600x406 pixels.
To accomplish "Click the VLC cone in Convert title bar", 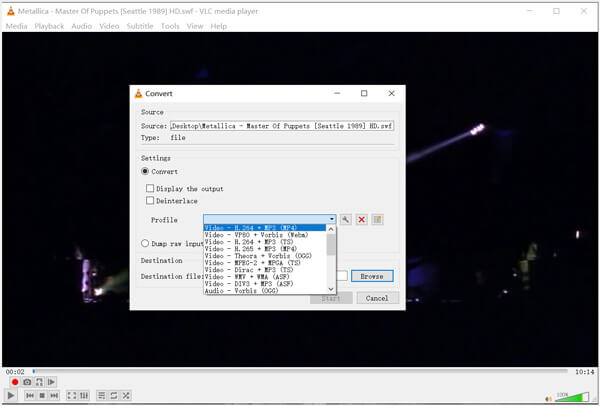I will (x=139, y=93).
